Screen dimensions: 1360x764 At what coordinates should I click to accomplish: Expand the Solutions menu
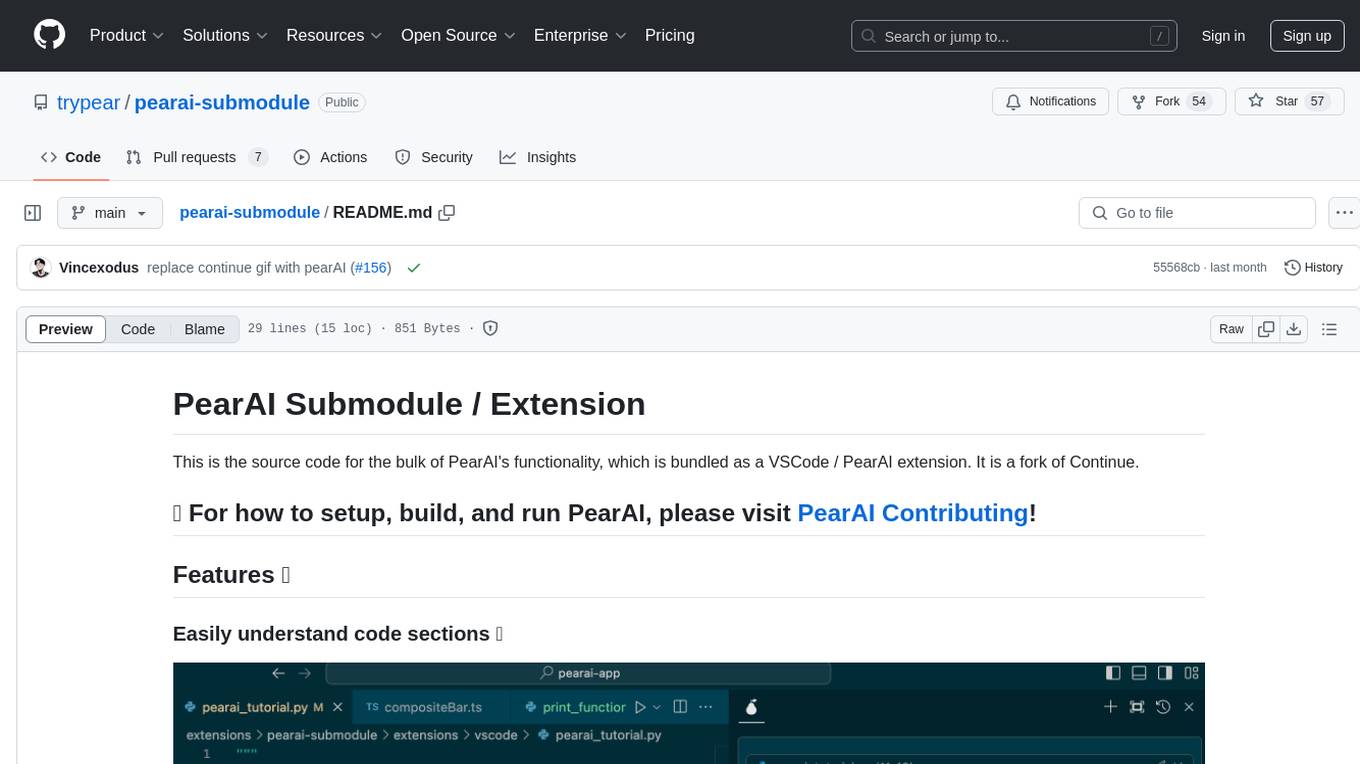(x=225, y=35)
